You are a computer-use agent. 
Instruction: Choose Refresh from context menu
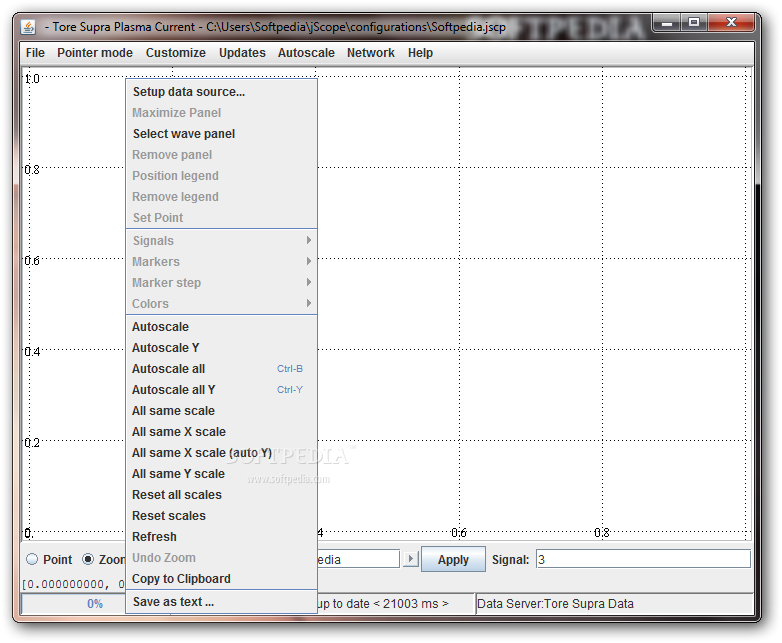click(x=221, y=536)
